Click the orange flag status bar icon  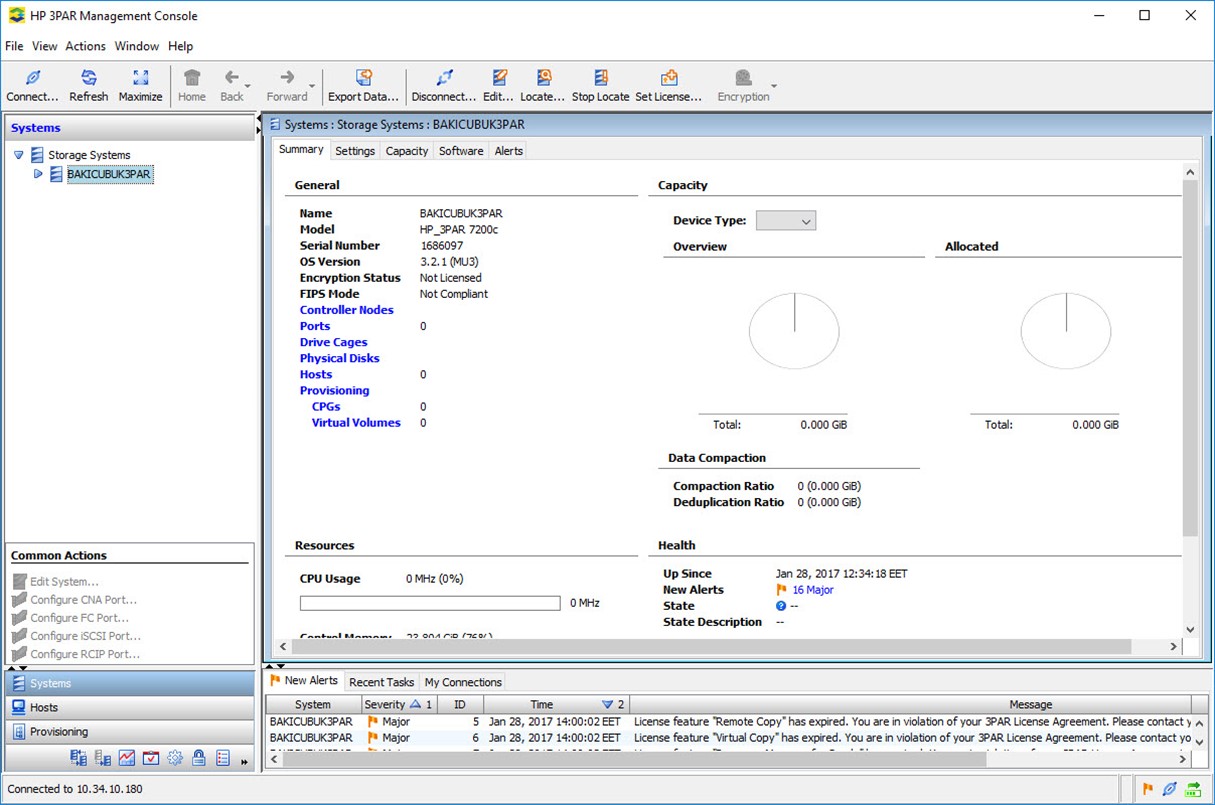1148,789
